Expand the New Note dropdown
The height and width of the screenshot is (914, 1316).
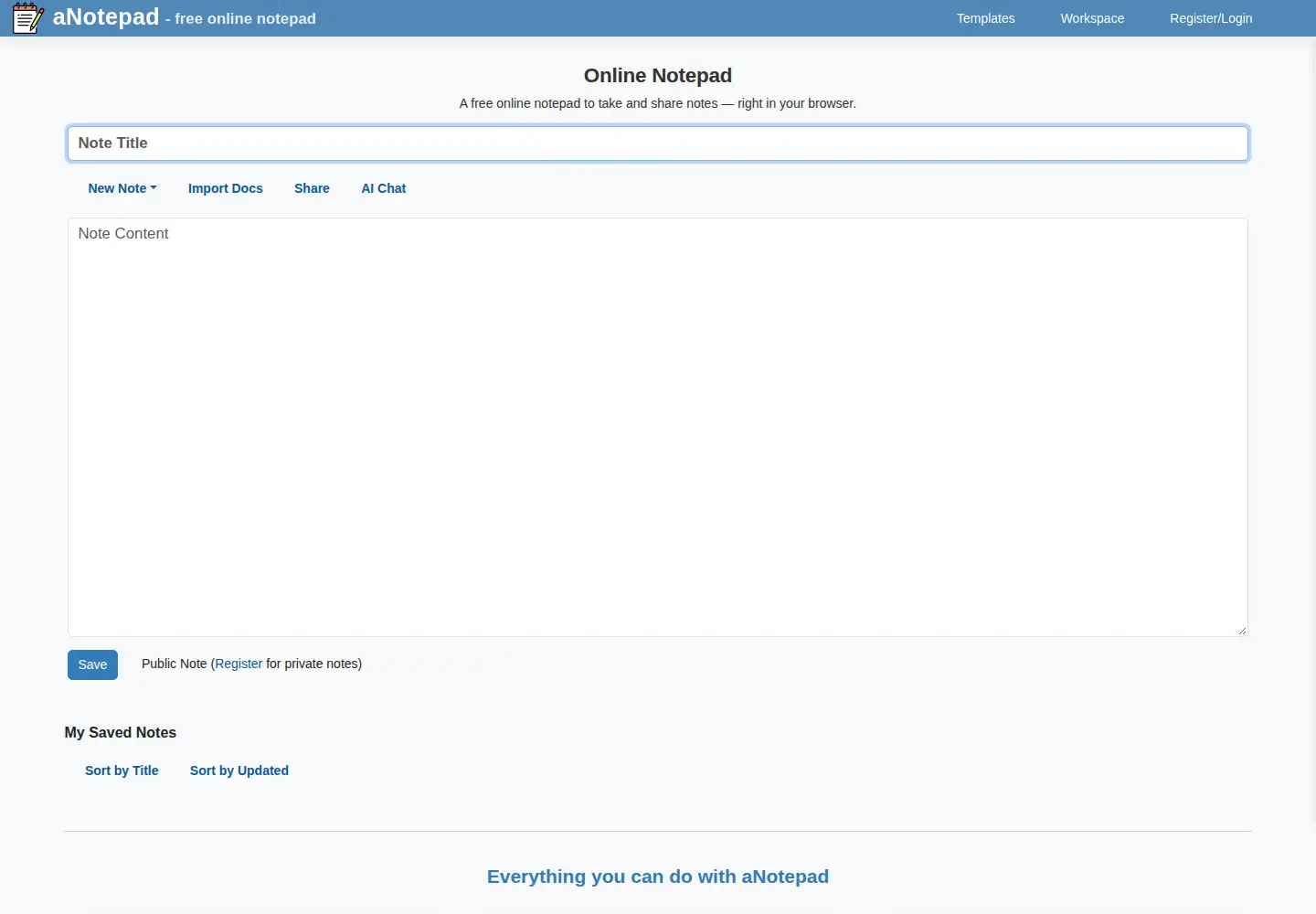click(x=122, y=188)
